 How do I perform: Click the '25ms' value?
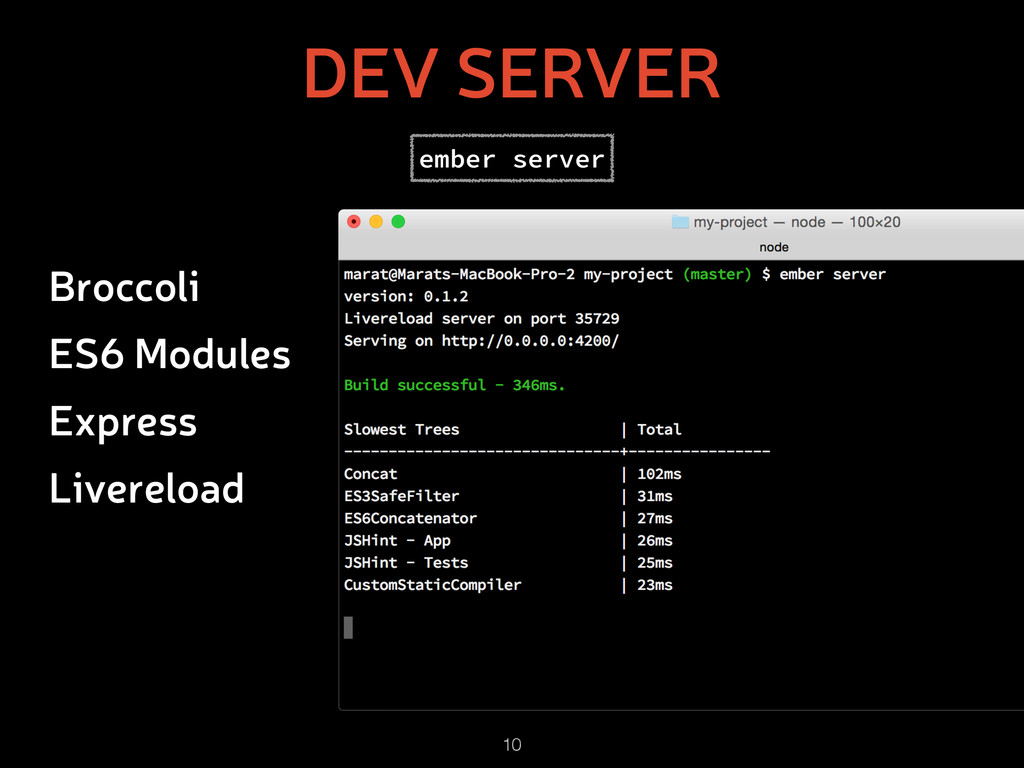pos(655,563)
